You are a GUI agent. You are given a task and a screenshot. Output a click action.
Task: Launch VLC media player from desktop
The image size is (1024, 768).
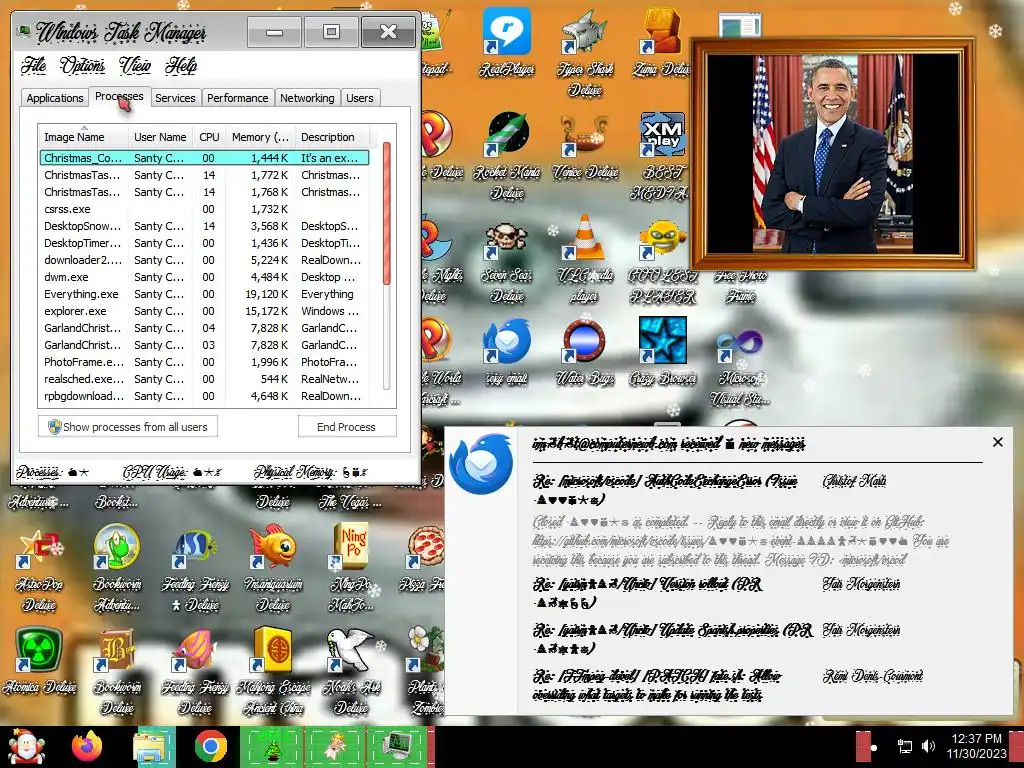click(585, 259)
